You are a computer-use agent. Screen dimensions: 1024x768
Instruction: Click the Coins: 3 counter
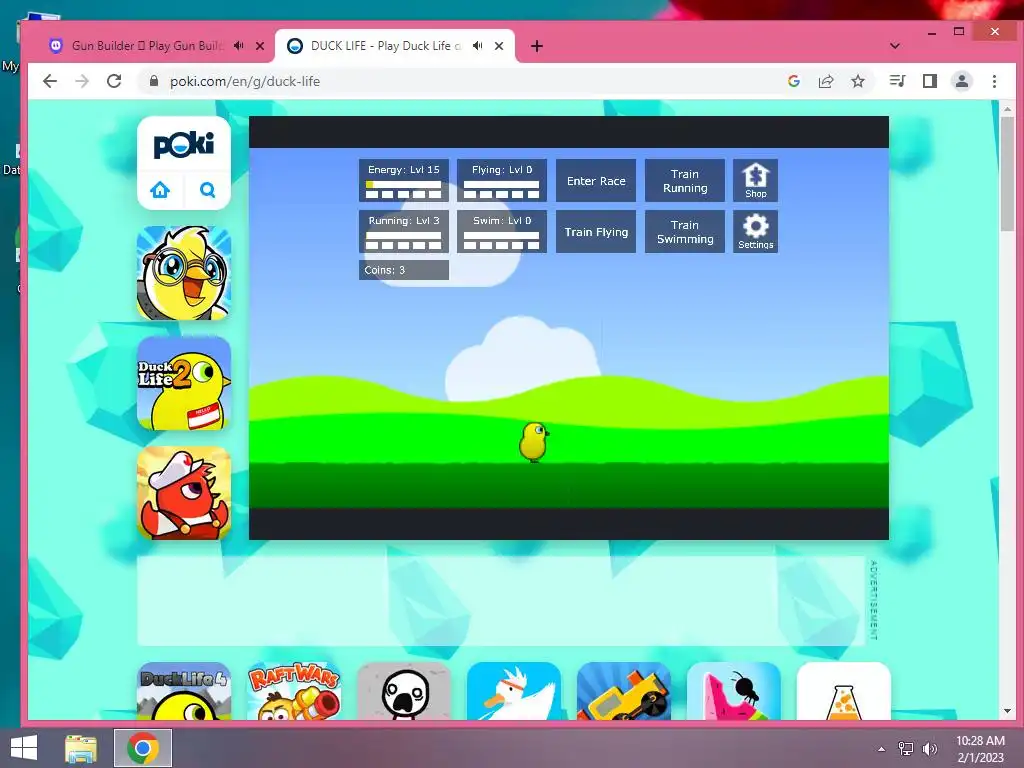click(x=404, y=270)
